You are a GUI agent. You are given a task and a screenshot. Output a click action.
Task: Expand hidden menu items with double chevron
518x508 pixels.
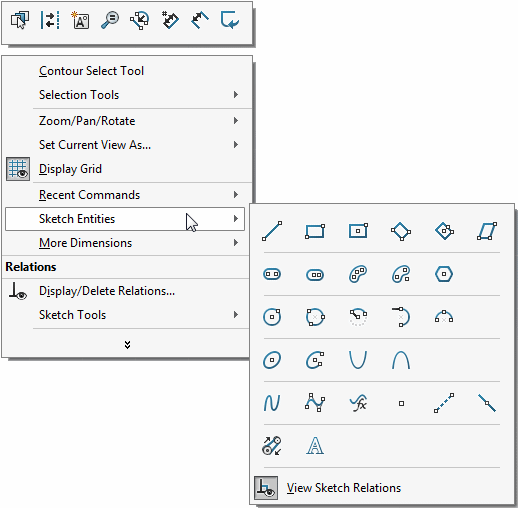pyautogui.click(x=127, y=345)
